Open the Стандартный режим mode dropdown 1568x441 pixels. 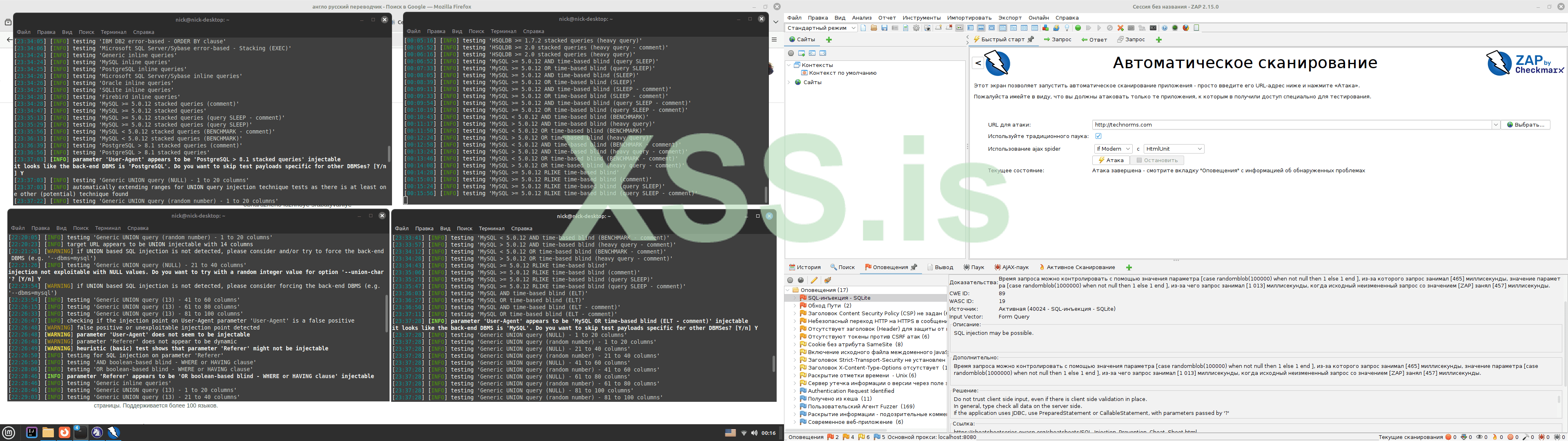[x=821, y=28]
